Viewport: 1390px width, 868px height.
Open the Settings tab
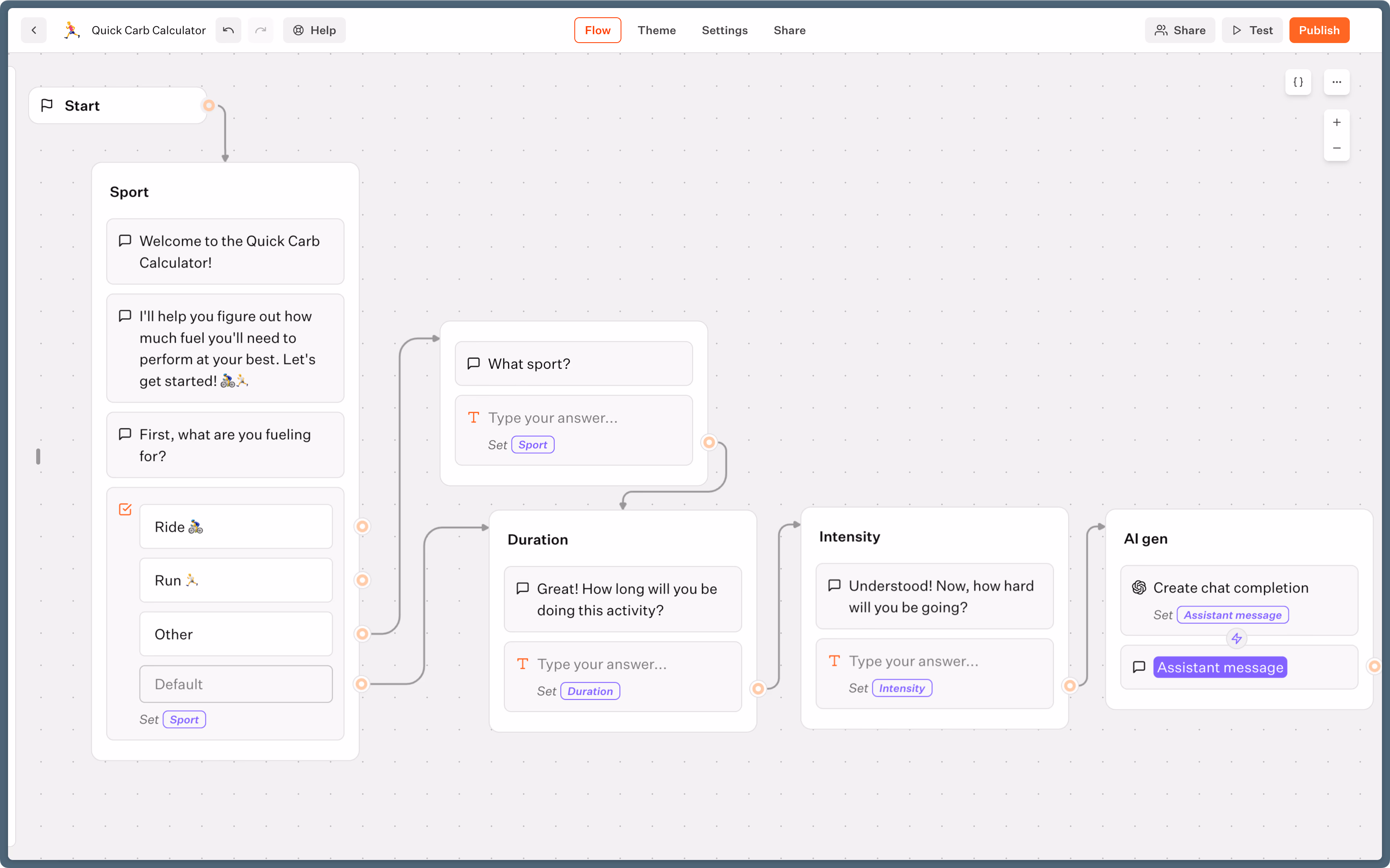[724, 31]
